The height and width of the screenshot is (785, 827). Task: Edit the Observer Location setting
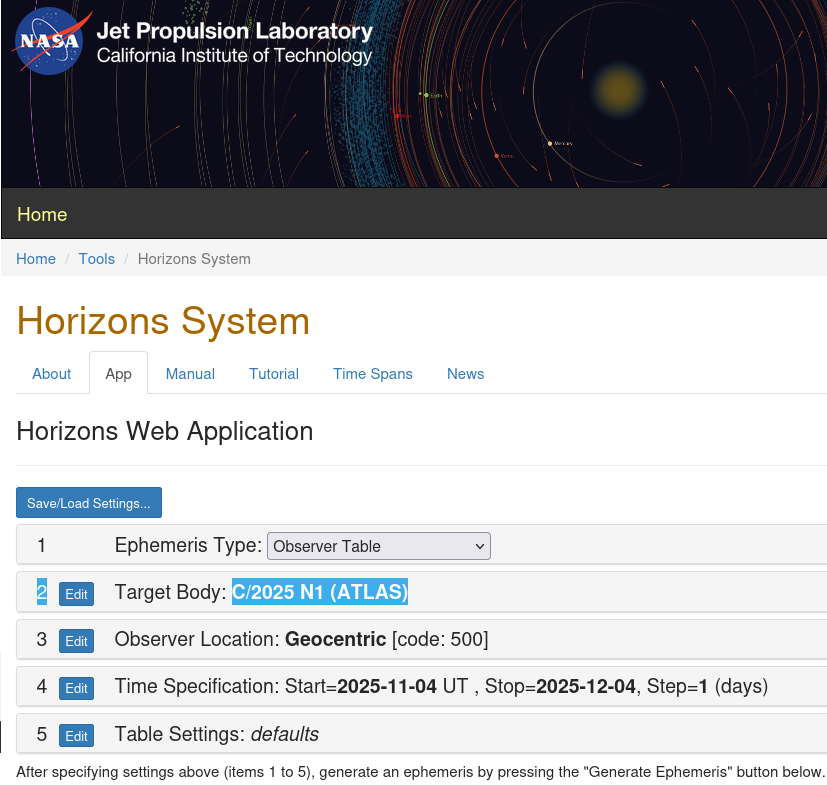click(x=76, y=641)
